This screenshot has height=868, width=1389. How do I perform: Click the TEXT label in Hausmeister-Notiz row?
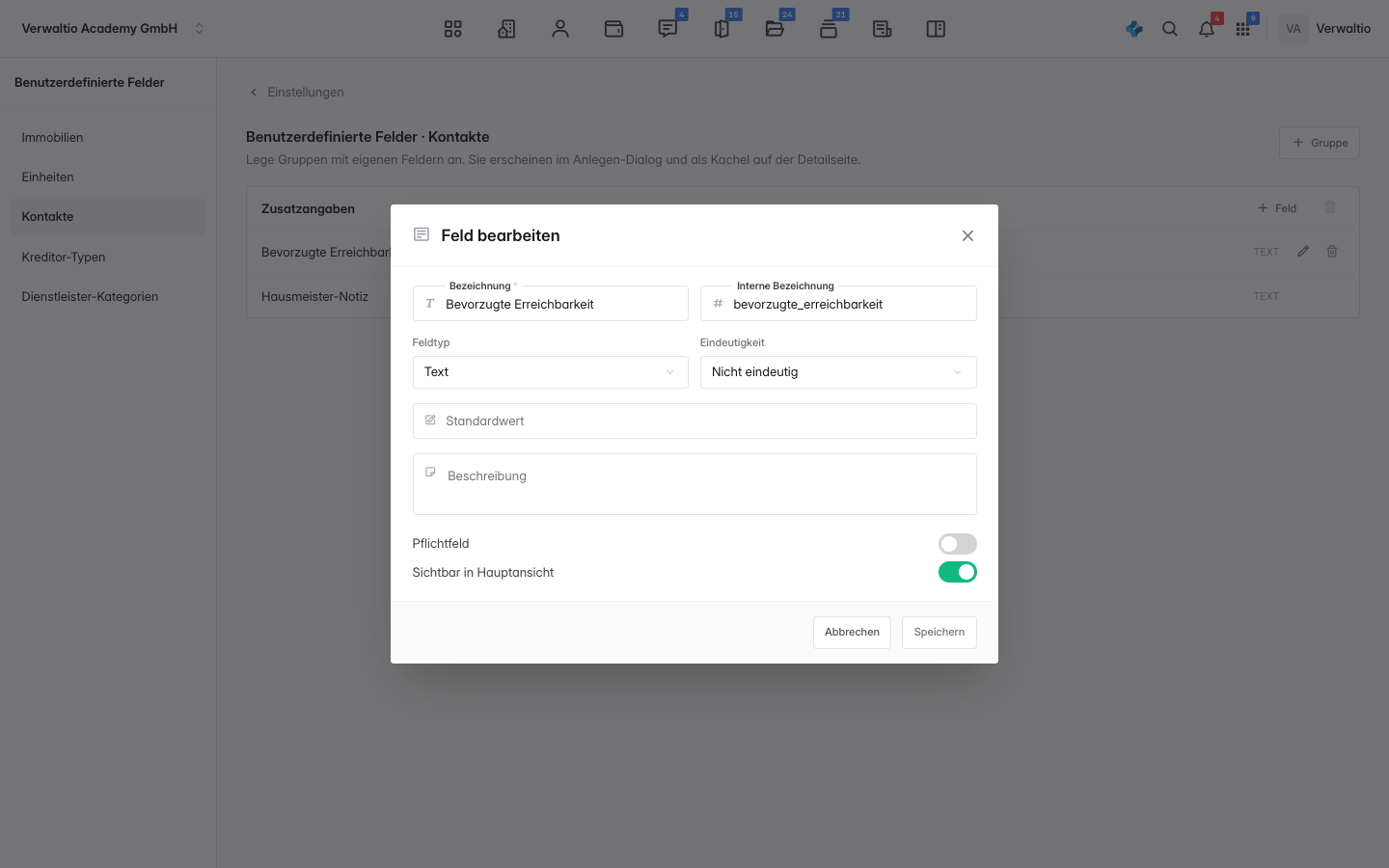[x=1266, y=297]
